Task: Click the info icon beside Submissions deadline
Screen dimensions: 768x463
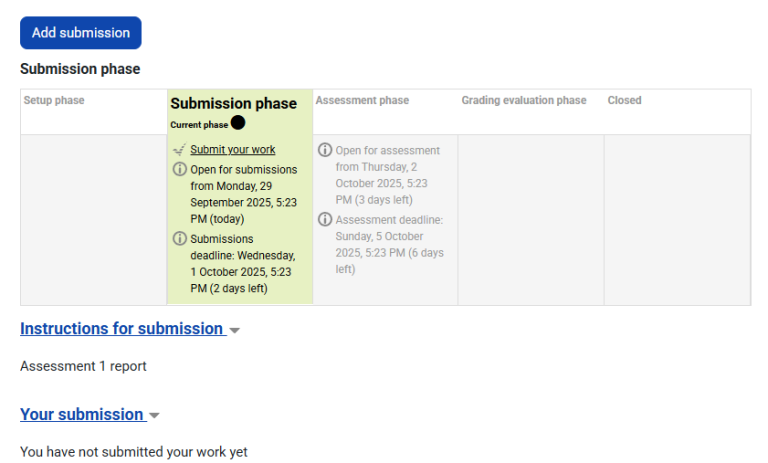Action: click(180, 239)
